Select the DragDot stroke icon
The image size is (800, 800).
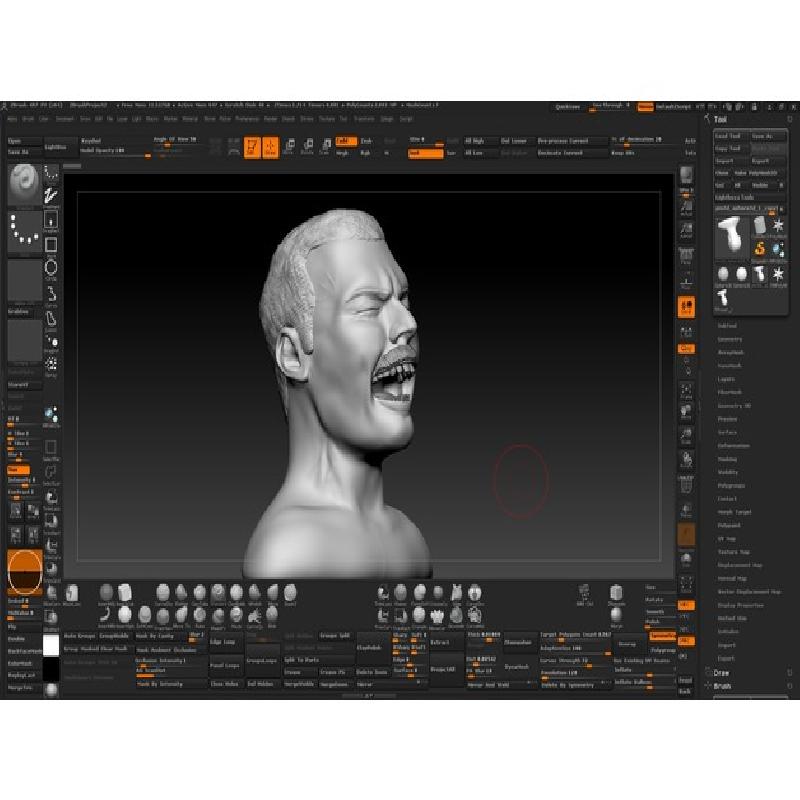[x=51, y=342]
